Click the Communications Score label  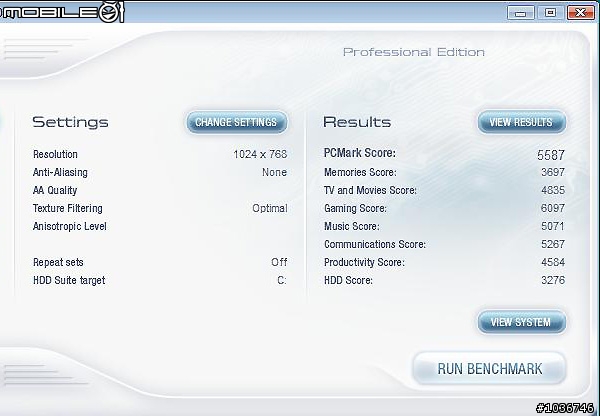coord(375,244)
